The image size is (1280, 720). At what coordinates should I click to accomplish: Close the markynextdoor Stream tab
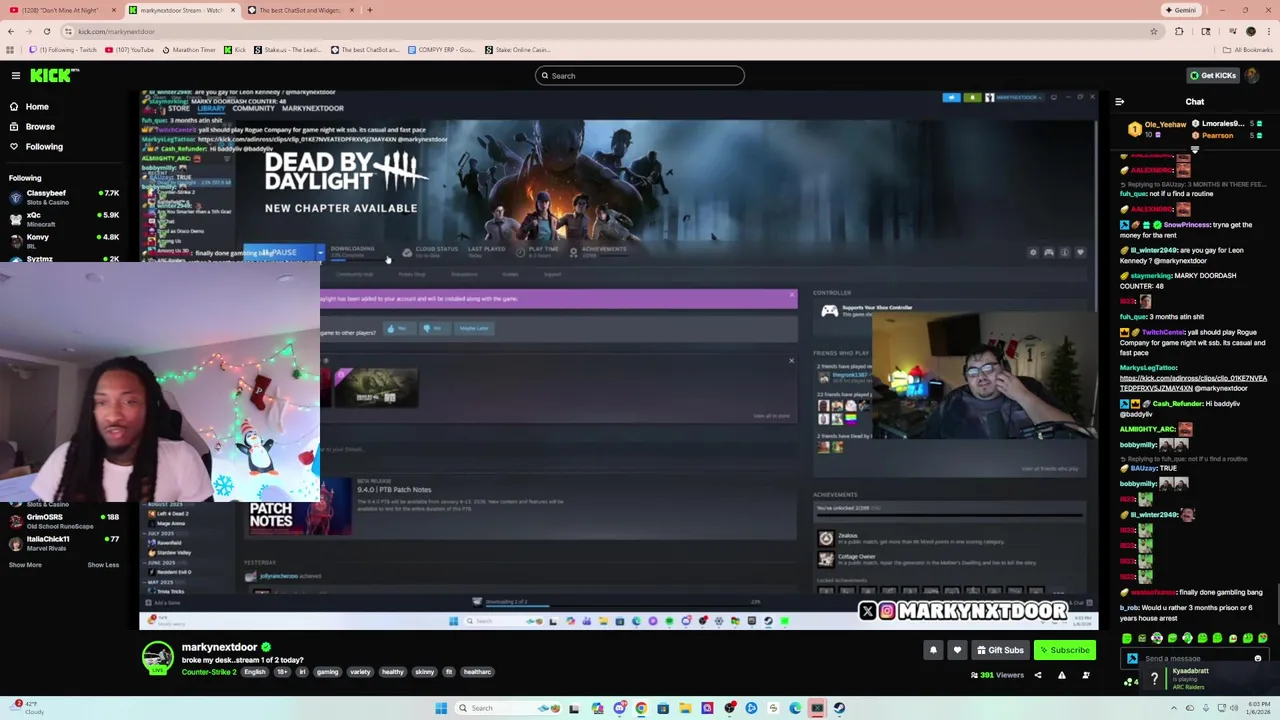[x=233, y=10]
